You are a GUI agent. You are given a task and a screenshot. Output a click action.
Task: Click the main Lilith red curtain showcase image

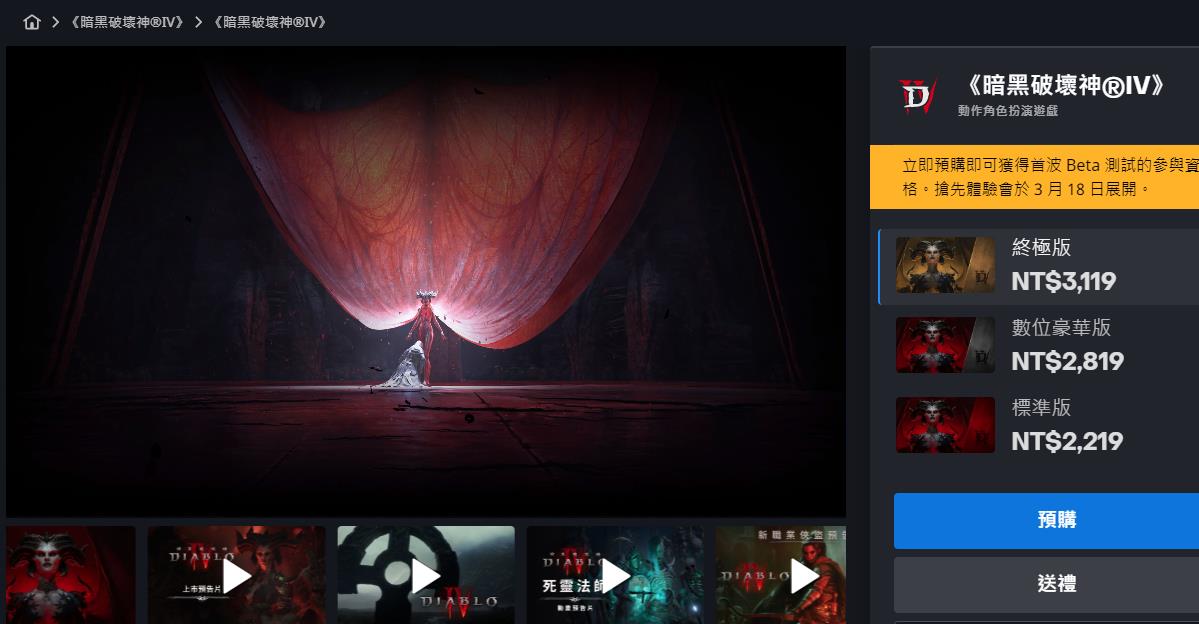click(x=426, y=281)
